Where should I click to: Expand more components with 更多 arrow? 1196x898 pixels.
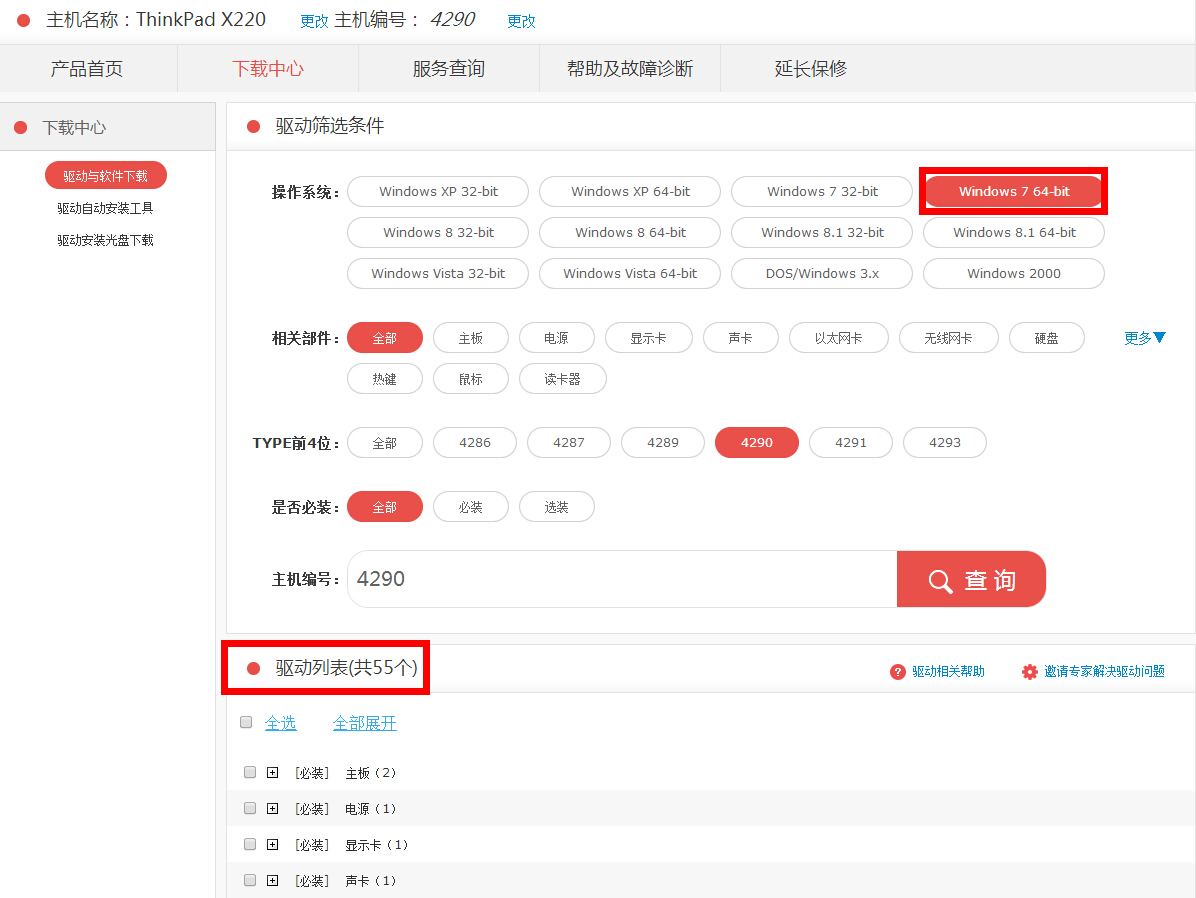click(x=1144, y=338)
